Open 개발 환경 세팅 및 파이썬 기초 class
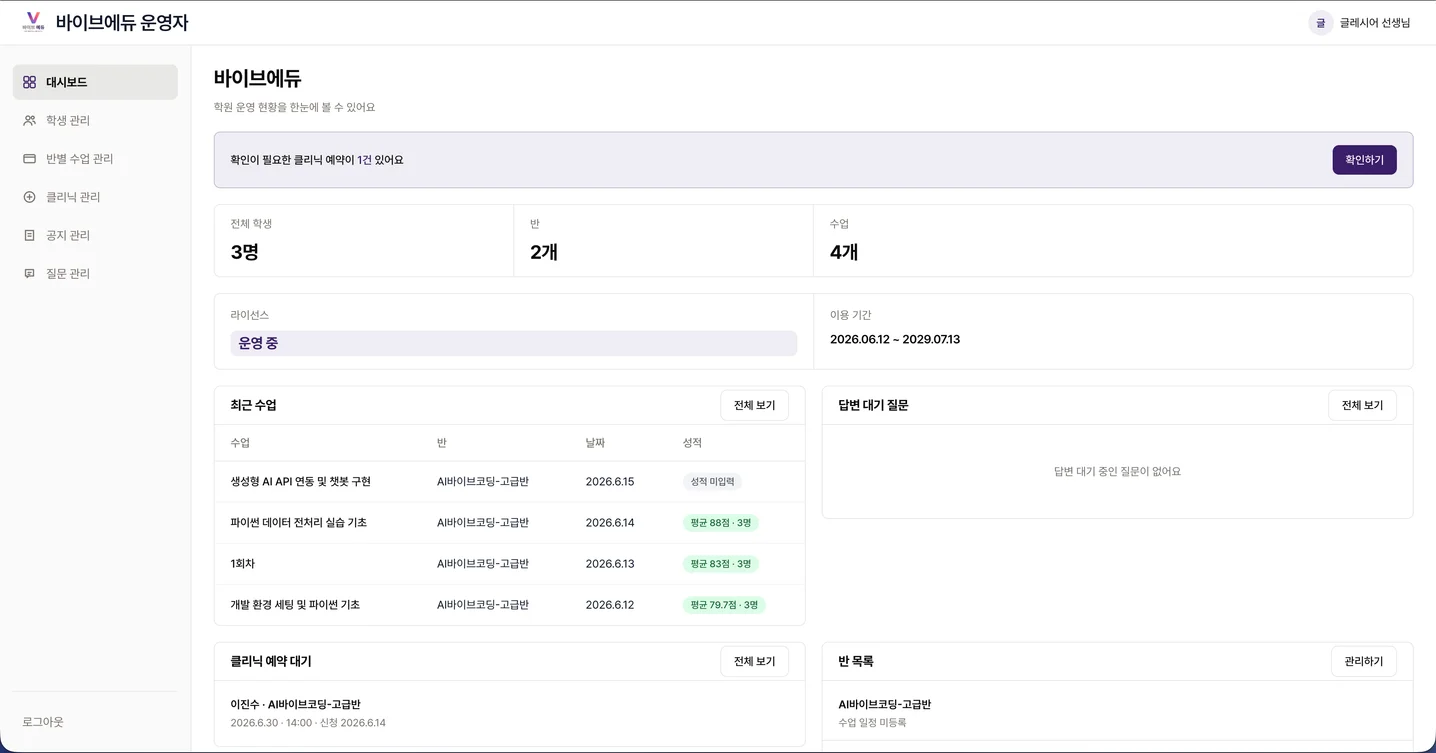This screenshot has height=753, width=1436. [295, 604]
